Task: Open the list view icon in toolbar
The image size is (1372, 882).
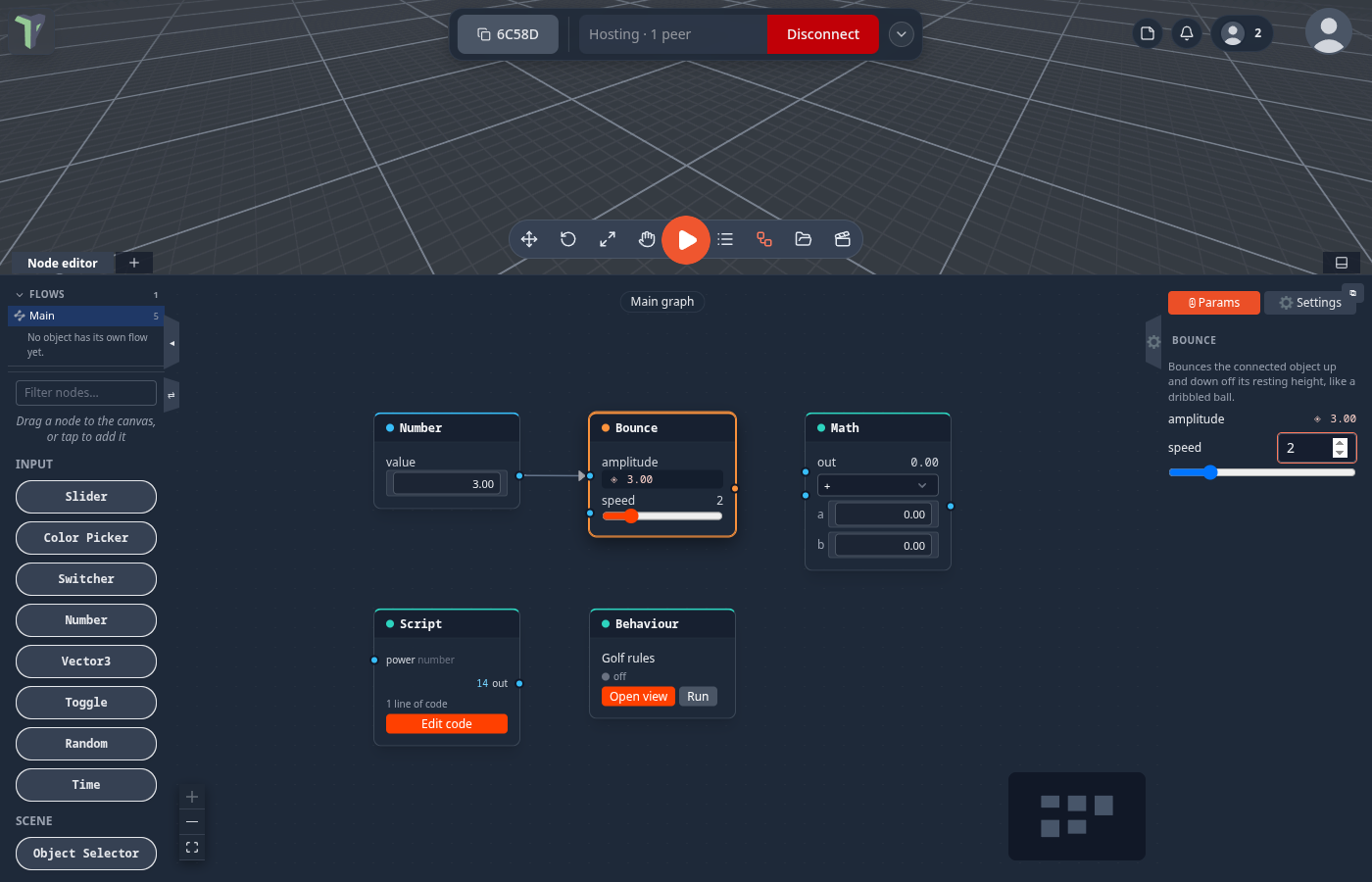Action: point(725,239)
